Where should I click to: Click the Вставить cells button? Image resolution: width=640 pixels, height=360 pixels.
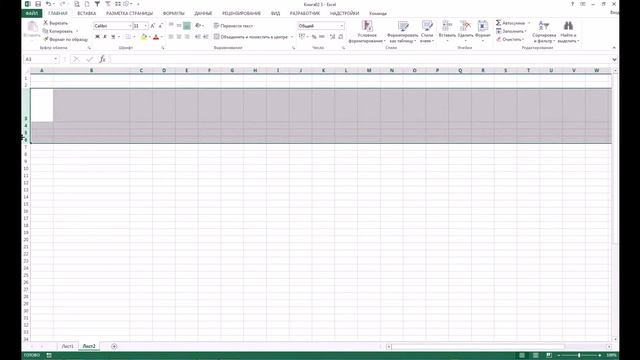tap(447, 32)
